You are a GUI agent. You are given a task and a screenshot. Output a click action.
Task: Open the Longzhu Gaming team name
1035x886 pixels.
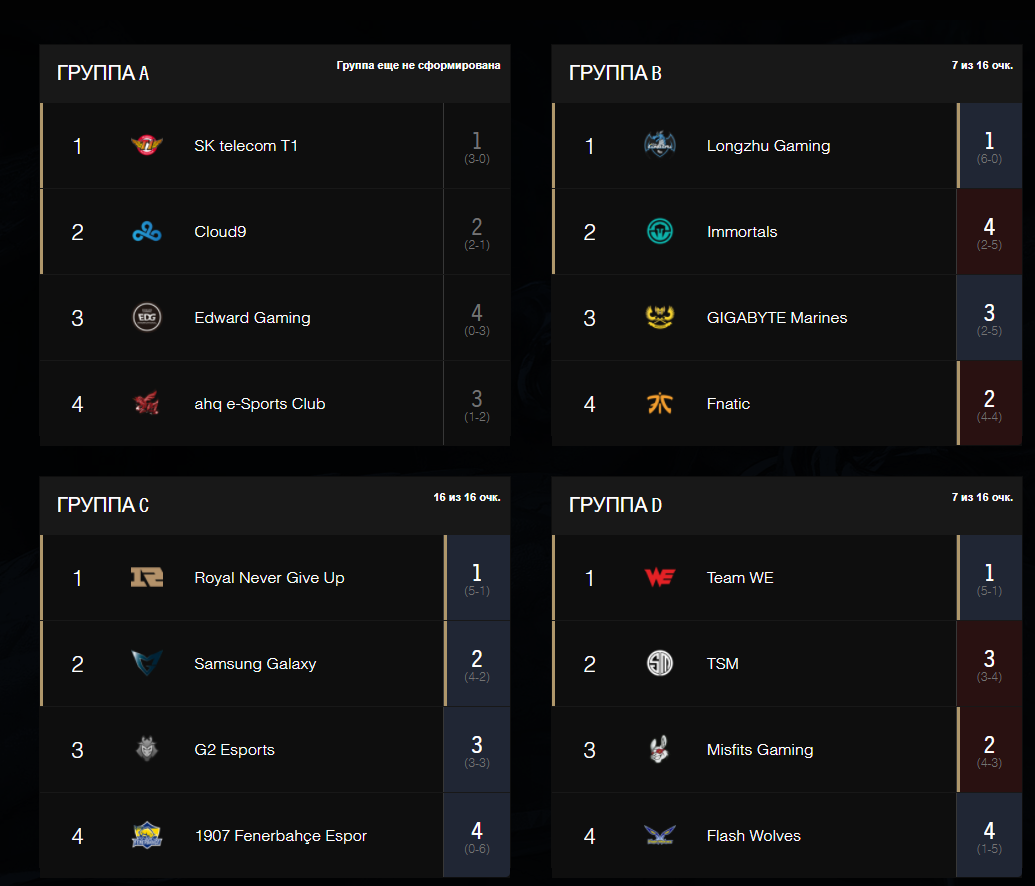768,146
